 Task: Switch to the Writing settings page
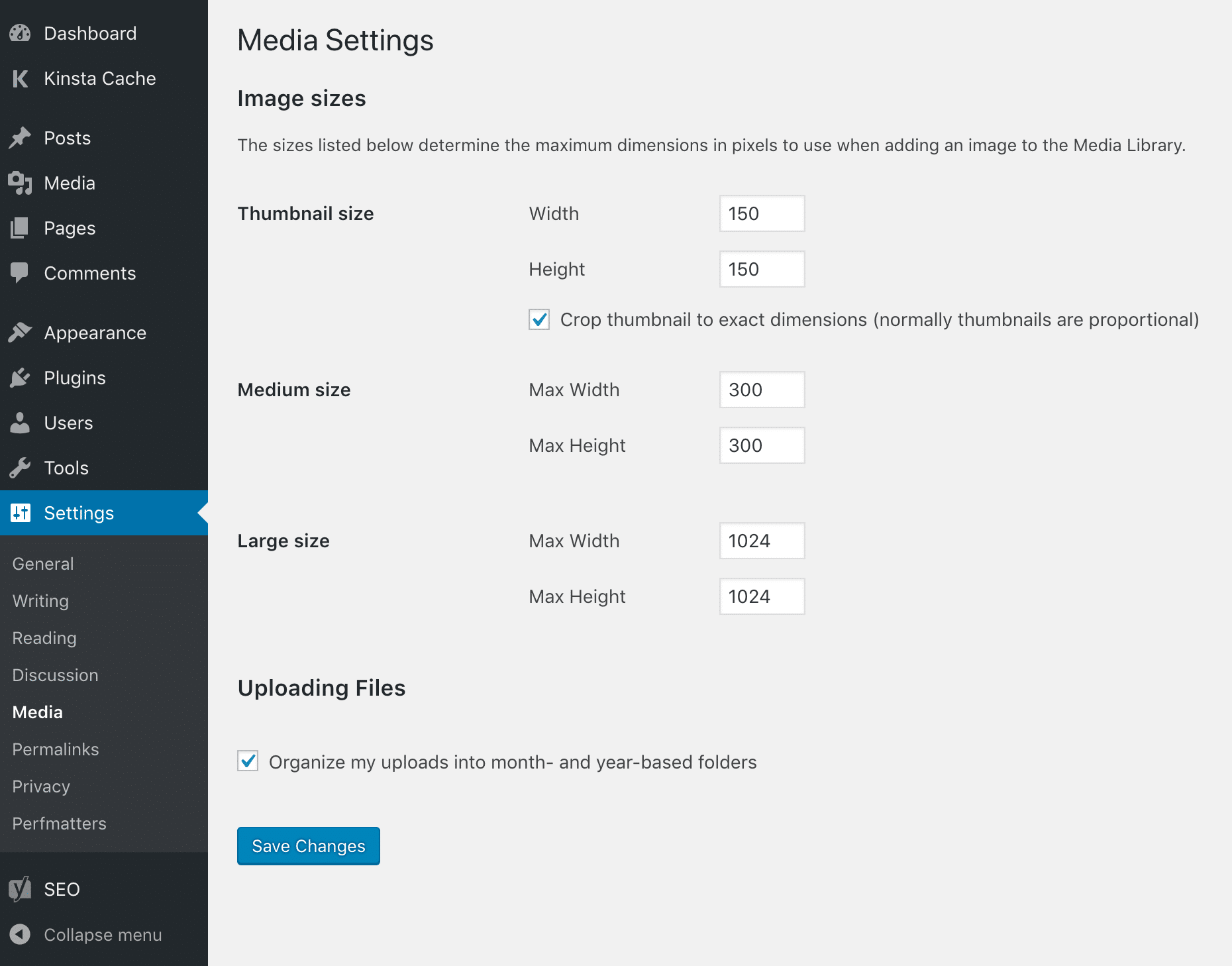[x=40, y=601]
